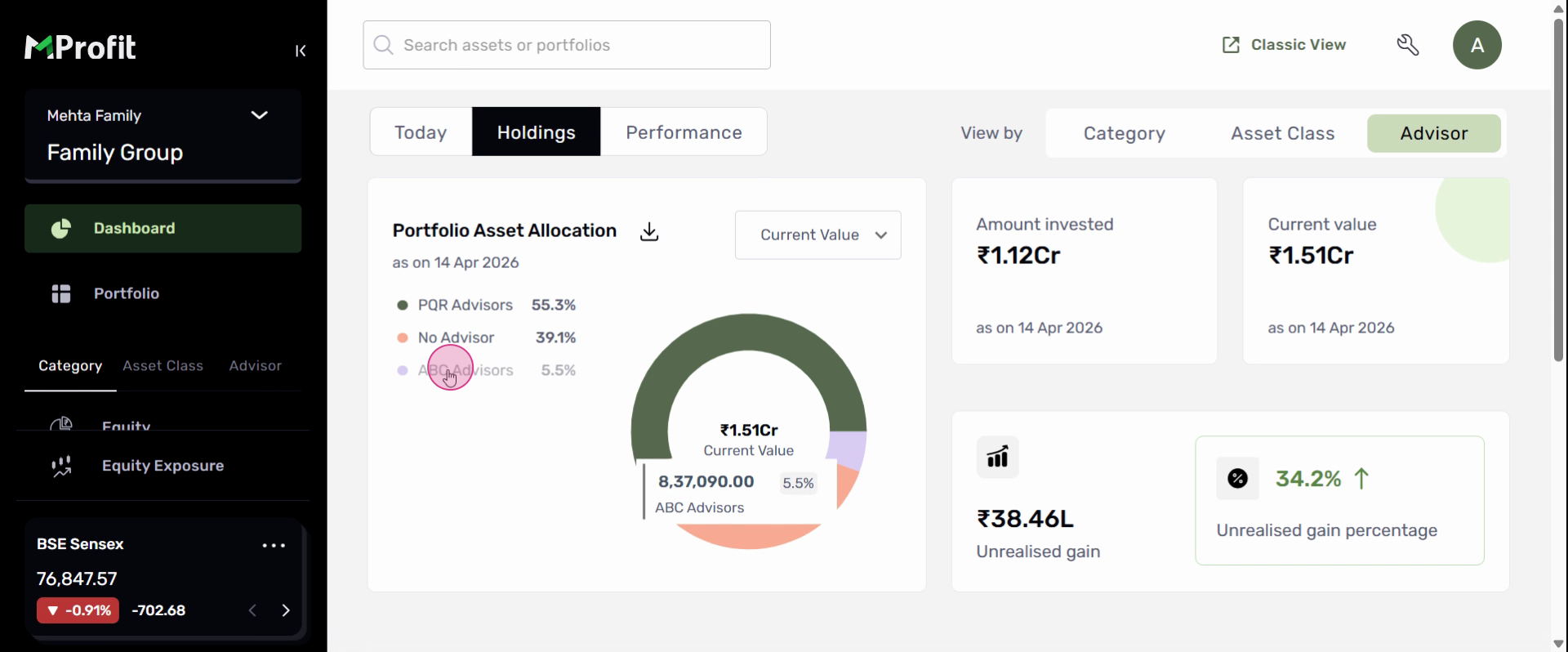Viewport: 1568px width, 652px height.
Task: Open the user avatar profile menu
Action: pos(1477,45)
